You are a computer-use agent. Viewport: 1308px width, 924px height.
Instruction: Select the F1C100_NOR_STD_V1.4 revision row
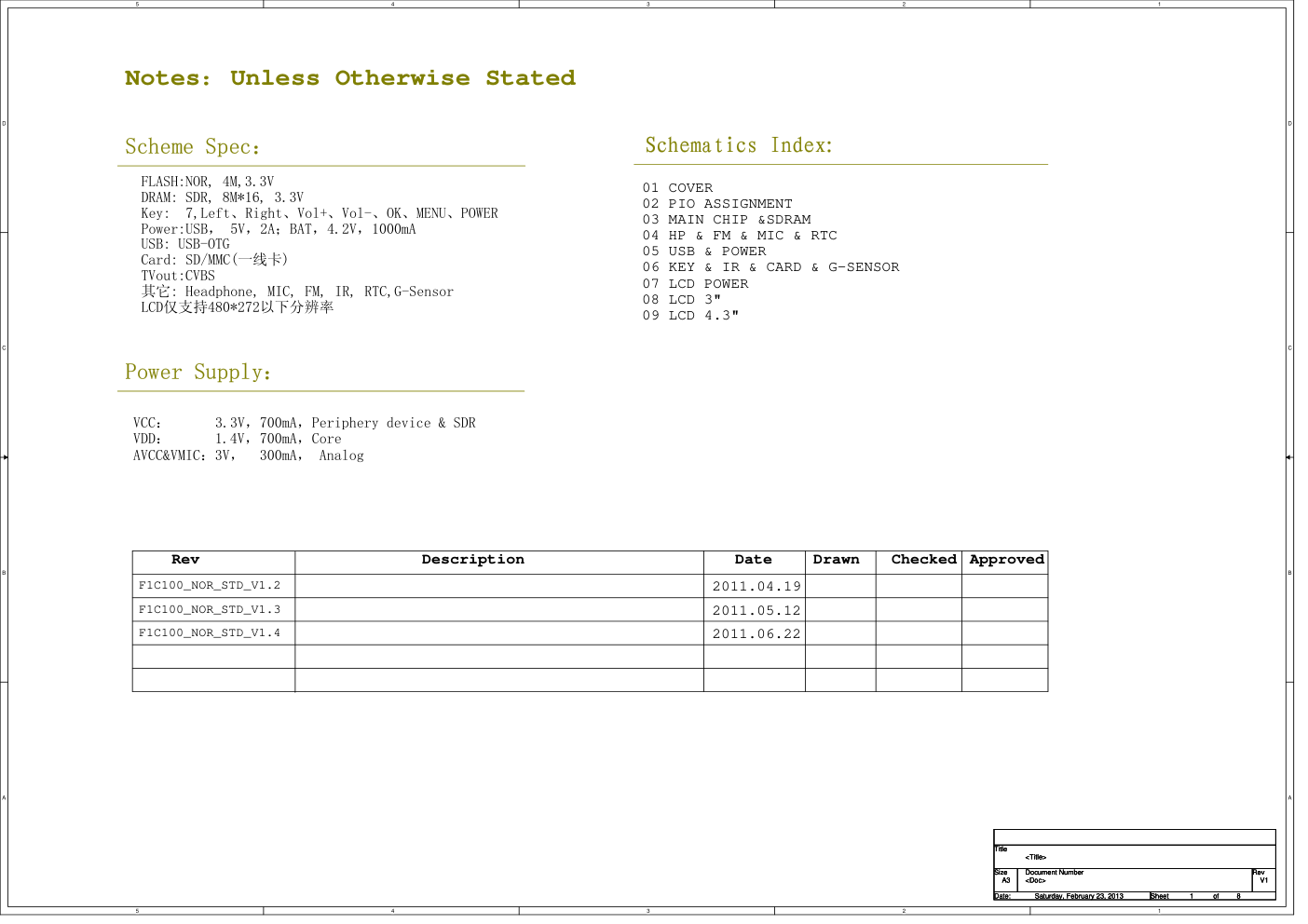(x=210, y=633)
